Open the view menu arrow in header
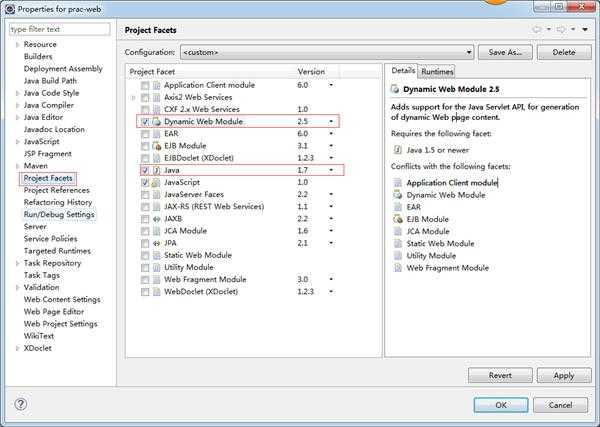 click(x=585, y=29)
